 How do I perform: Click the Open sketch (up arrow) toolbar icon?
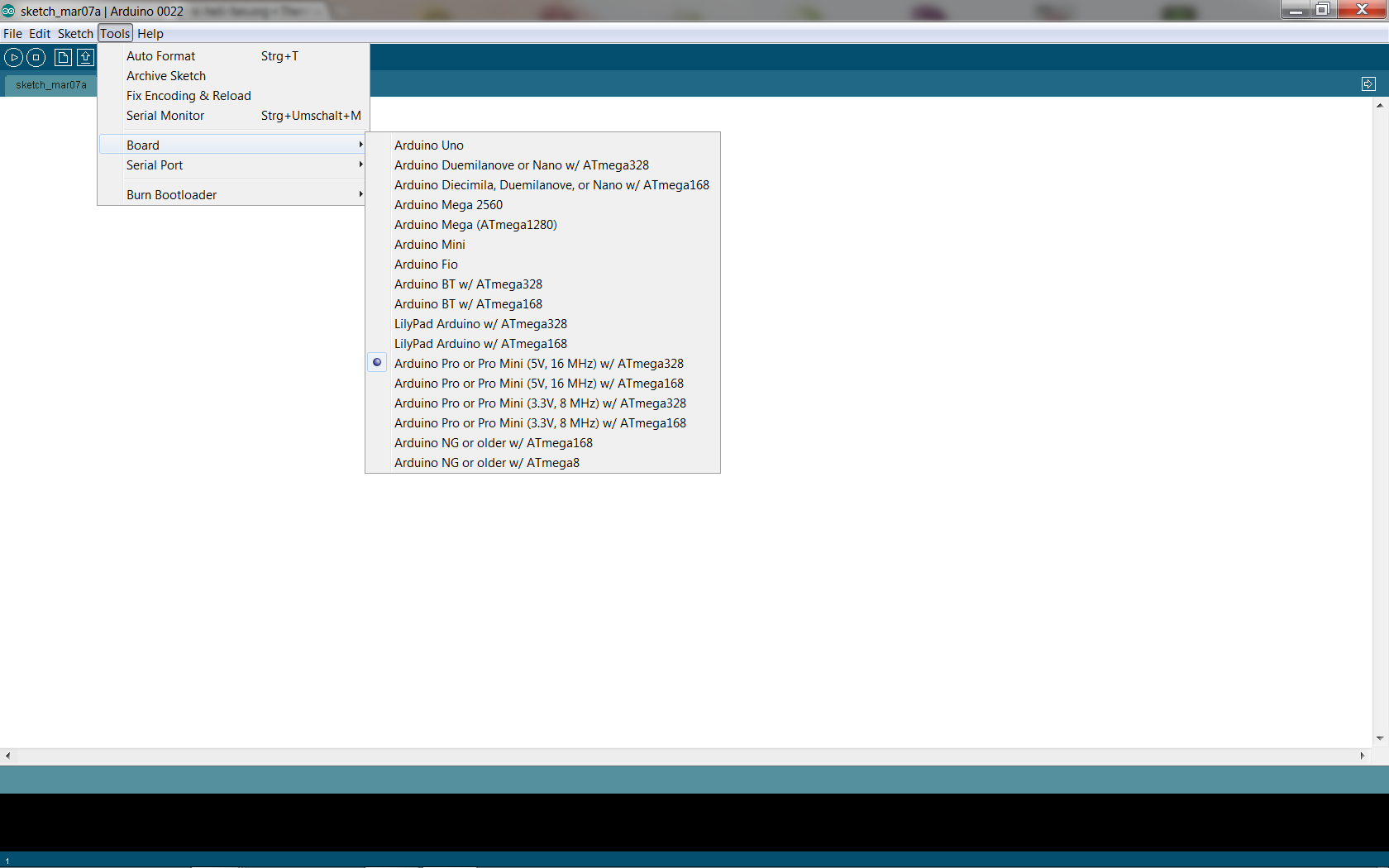point(86,58)
